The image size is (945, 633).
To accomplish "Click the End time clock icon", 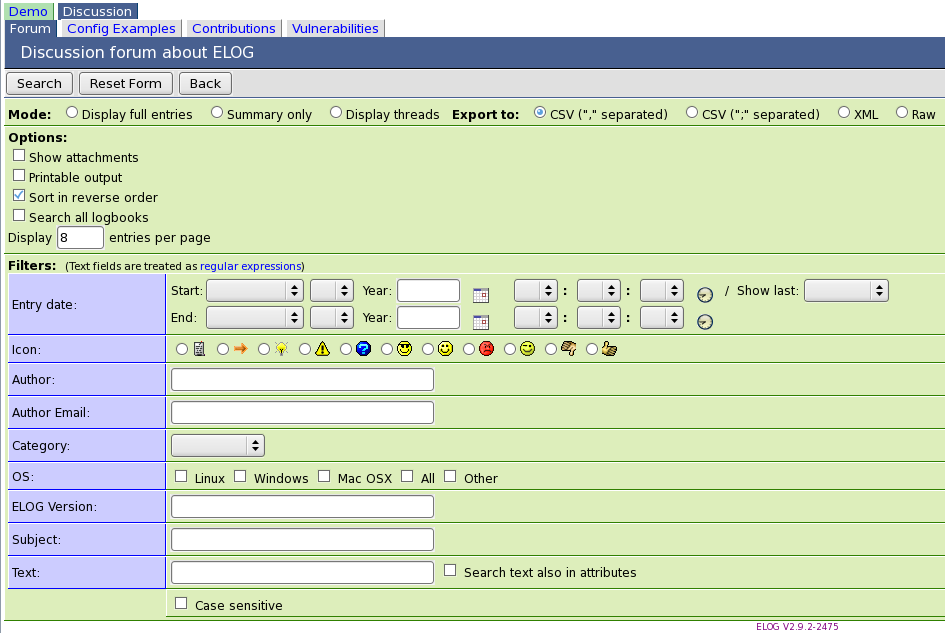I will point(705,321).
